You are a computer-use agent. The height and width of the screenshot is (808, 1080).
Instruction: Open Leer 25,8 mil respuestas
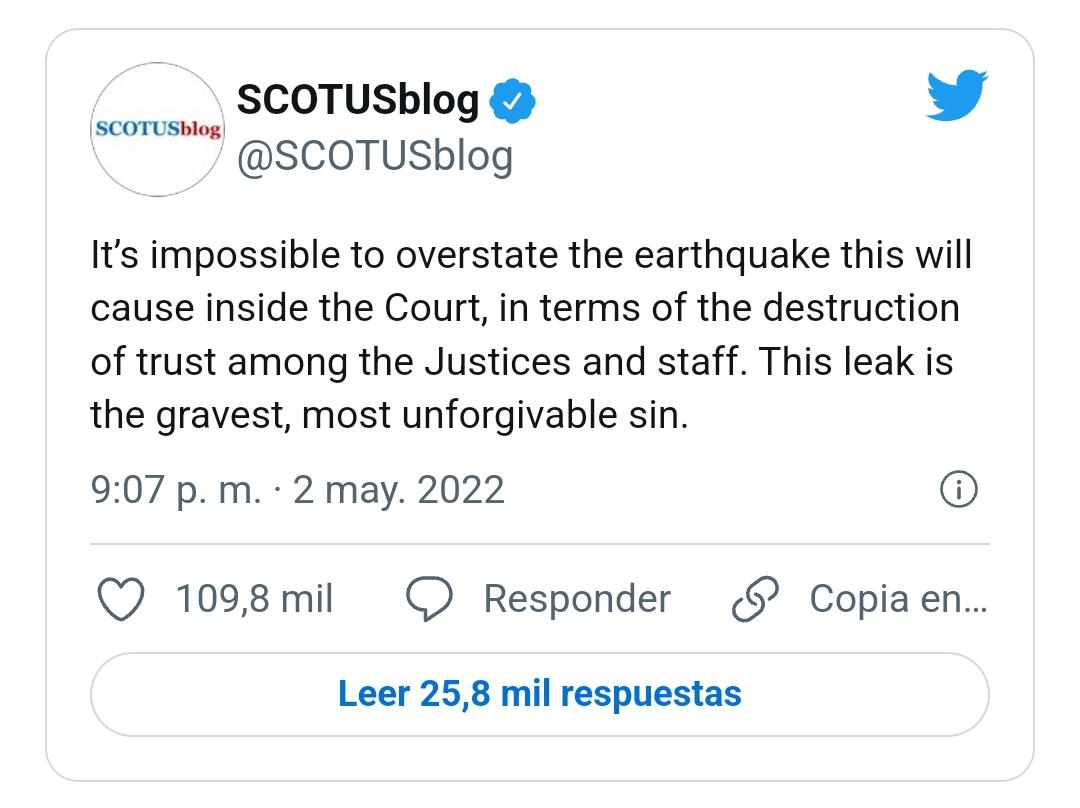(540, 694)
